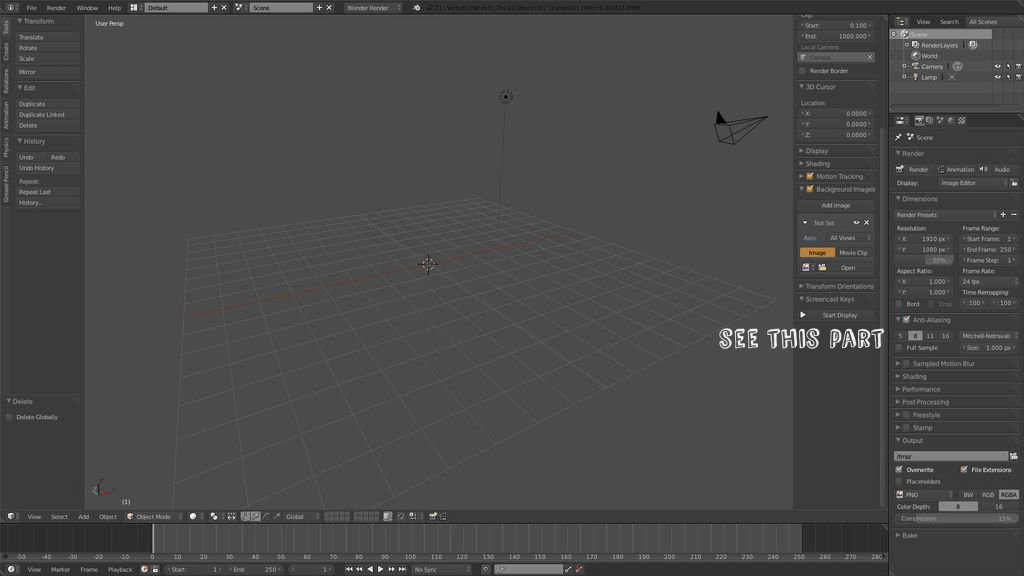This screenshot has width=1024, height=576.
Task: Select the Texture properties tab icon
Action: coord(962,121)
